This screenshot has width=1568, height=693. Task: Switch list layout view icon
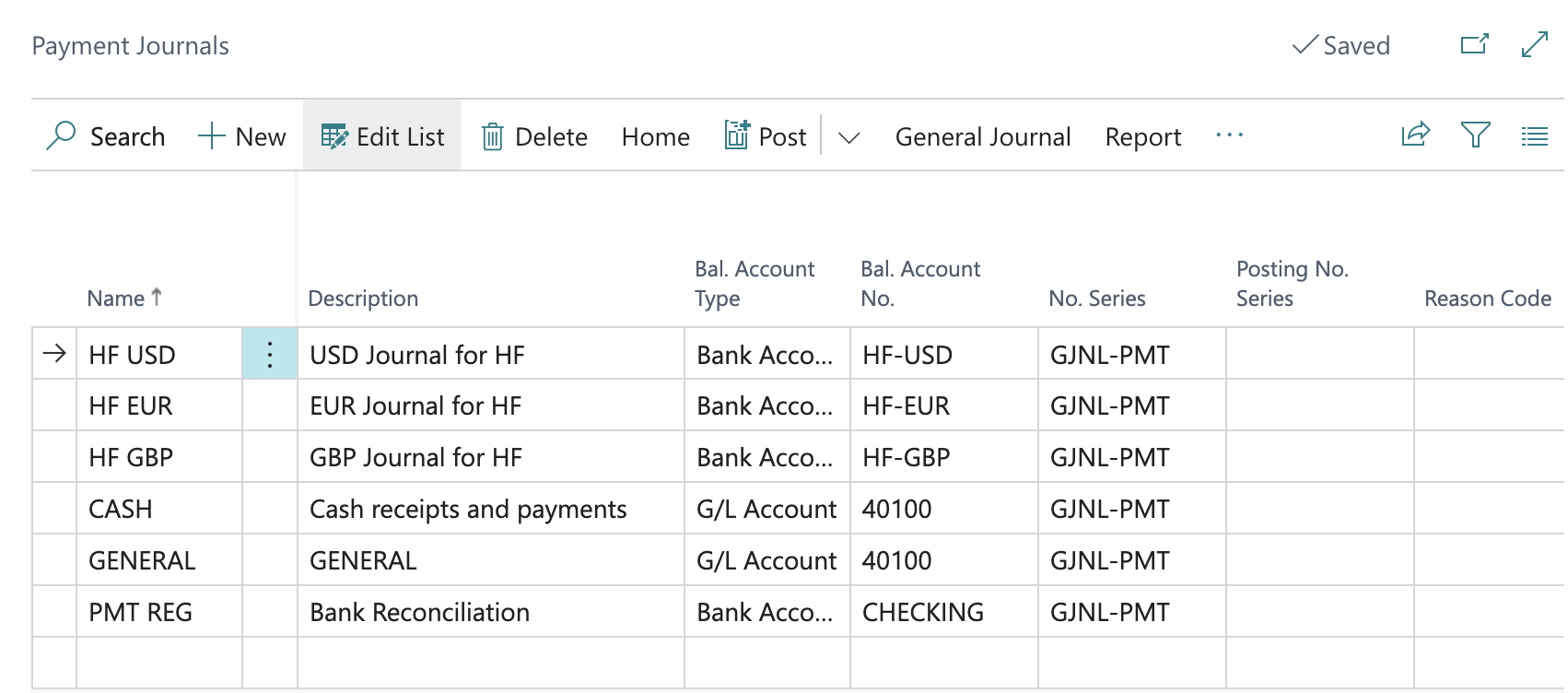coord(1534,136)
